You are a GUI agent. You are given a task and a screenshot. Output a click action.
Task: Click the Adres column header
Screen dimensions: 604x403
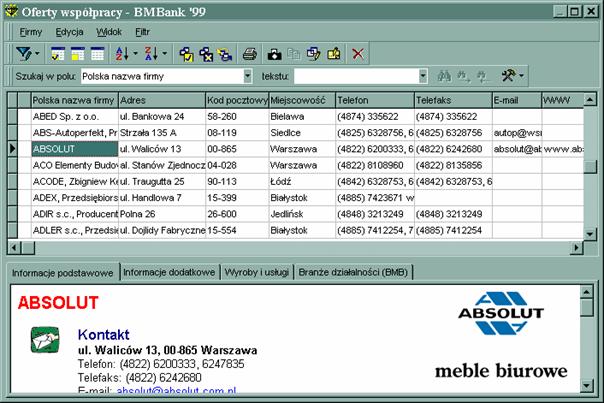point(162,100)
